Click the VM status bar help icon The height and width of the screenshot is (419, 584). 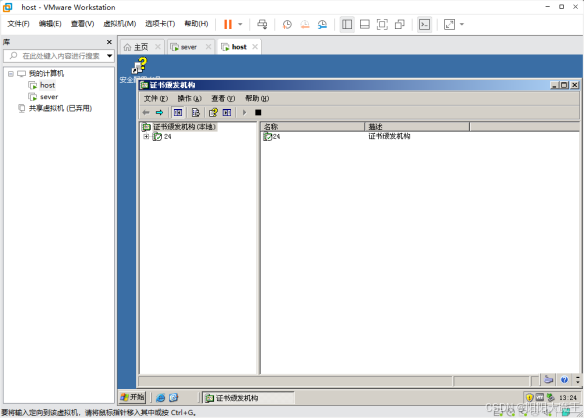[564, 380]
